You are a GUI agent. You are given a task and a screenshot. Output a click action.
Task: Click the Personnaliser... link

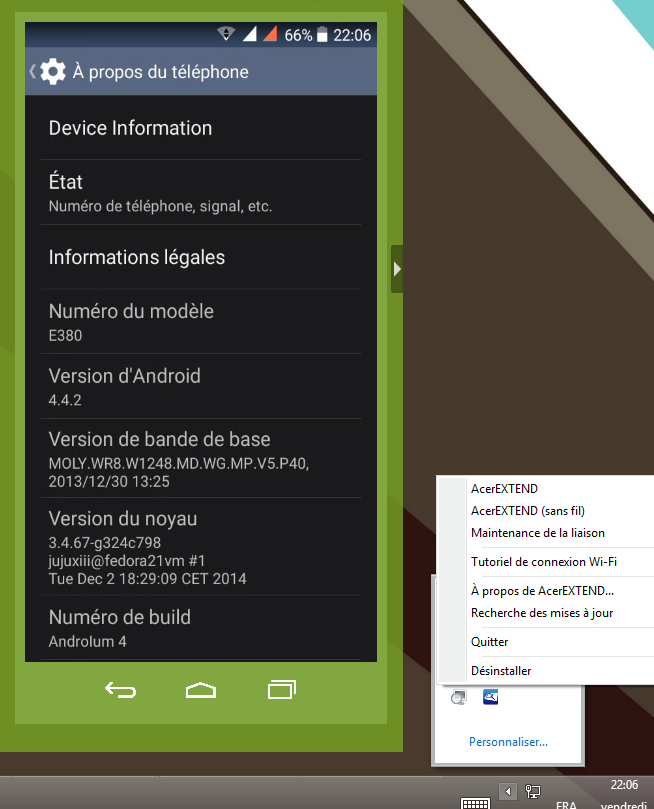[508, 742]
